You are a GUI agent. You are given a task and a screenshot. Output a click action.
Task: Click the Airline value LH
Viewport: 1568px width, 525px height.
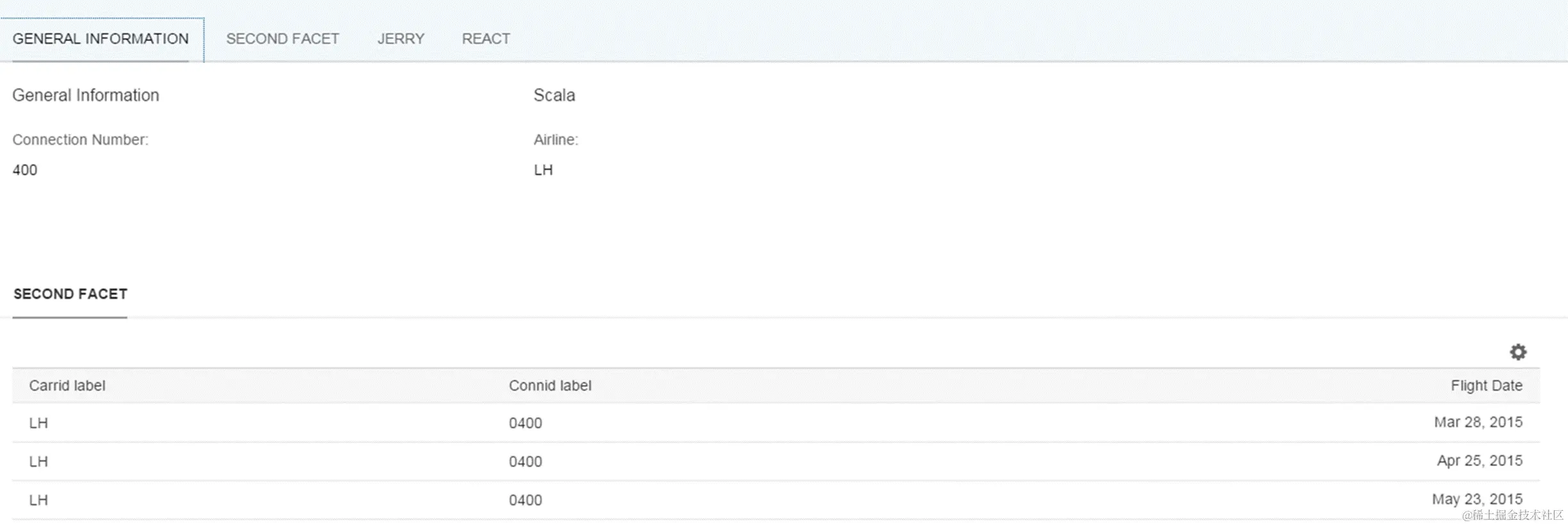click(543, 170)
